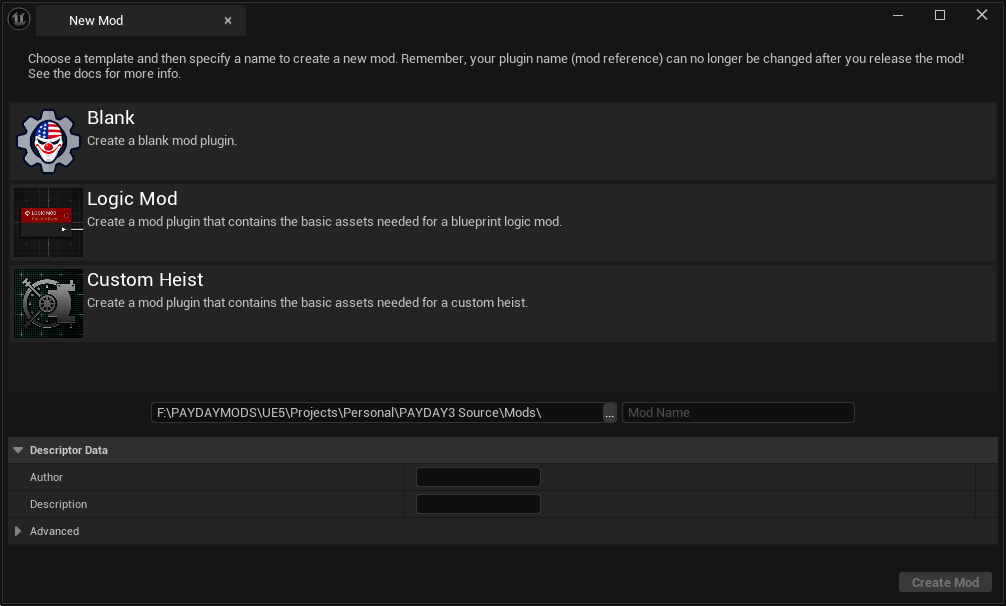Choose the Logic Mod template title
This screenshot has height=606, width=1006.
point(132,199)
